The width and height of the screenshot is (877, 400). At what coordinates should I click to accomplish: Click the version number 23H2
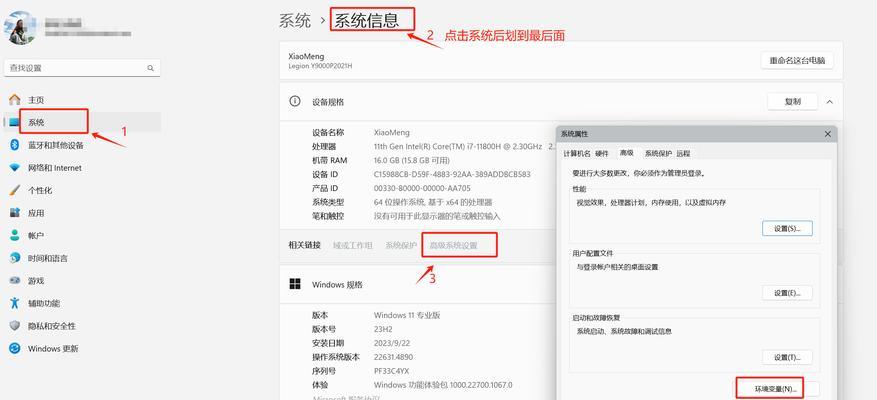[x=384, y=329]
